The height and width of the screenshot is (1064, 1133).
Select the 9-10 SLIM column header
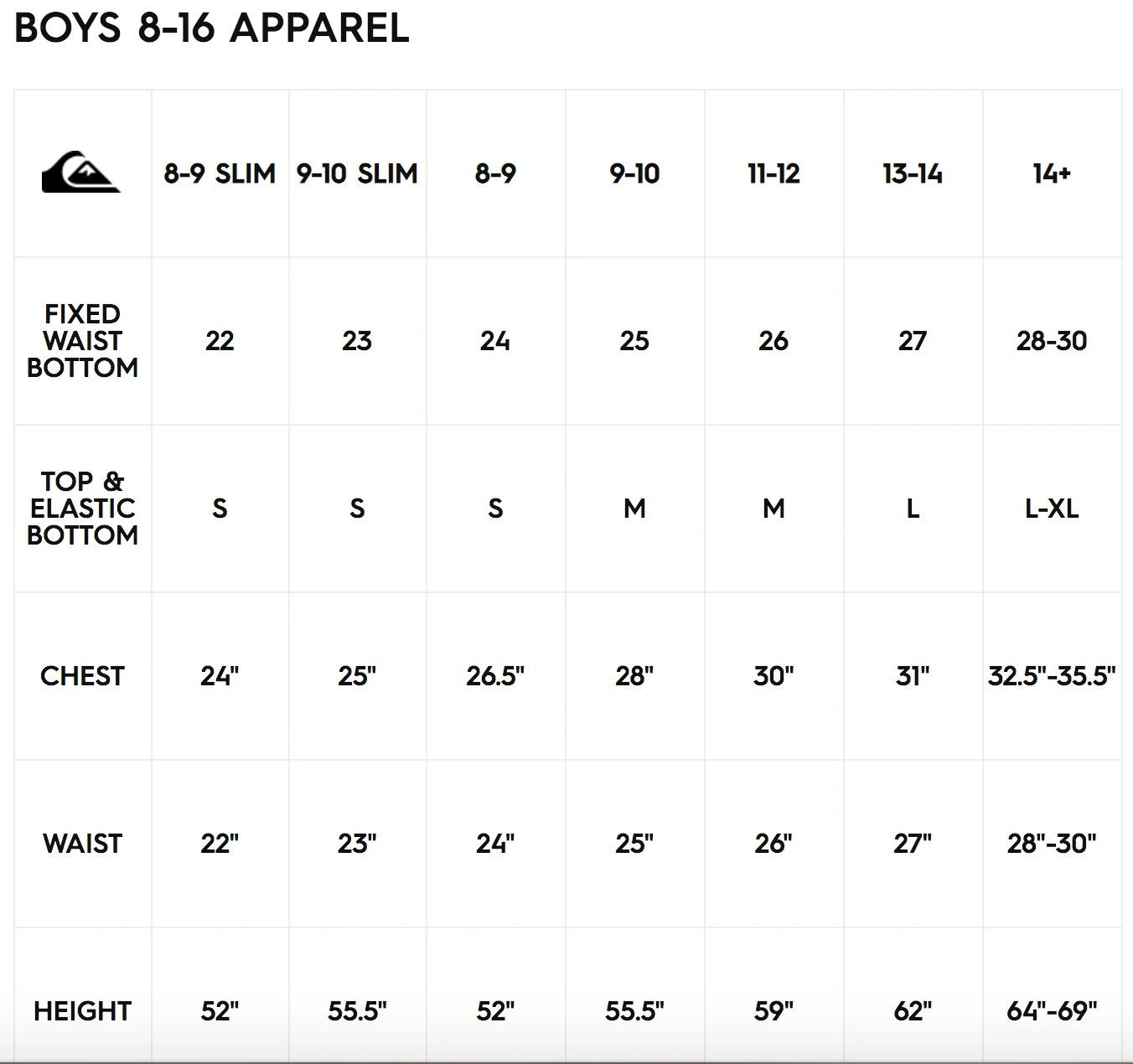tap(357, 173)
